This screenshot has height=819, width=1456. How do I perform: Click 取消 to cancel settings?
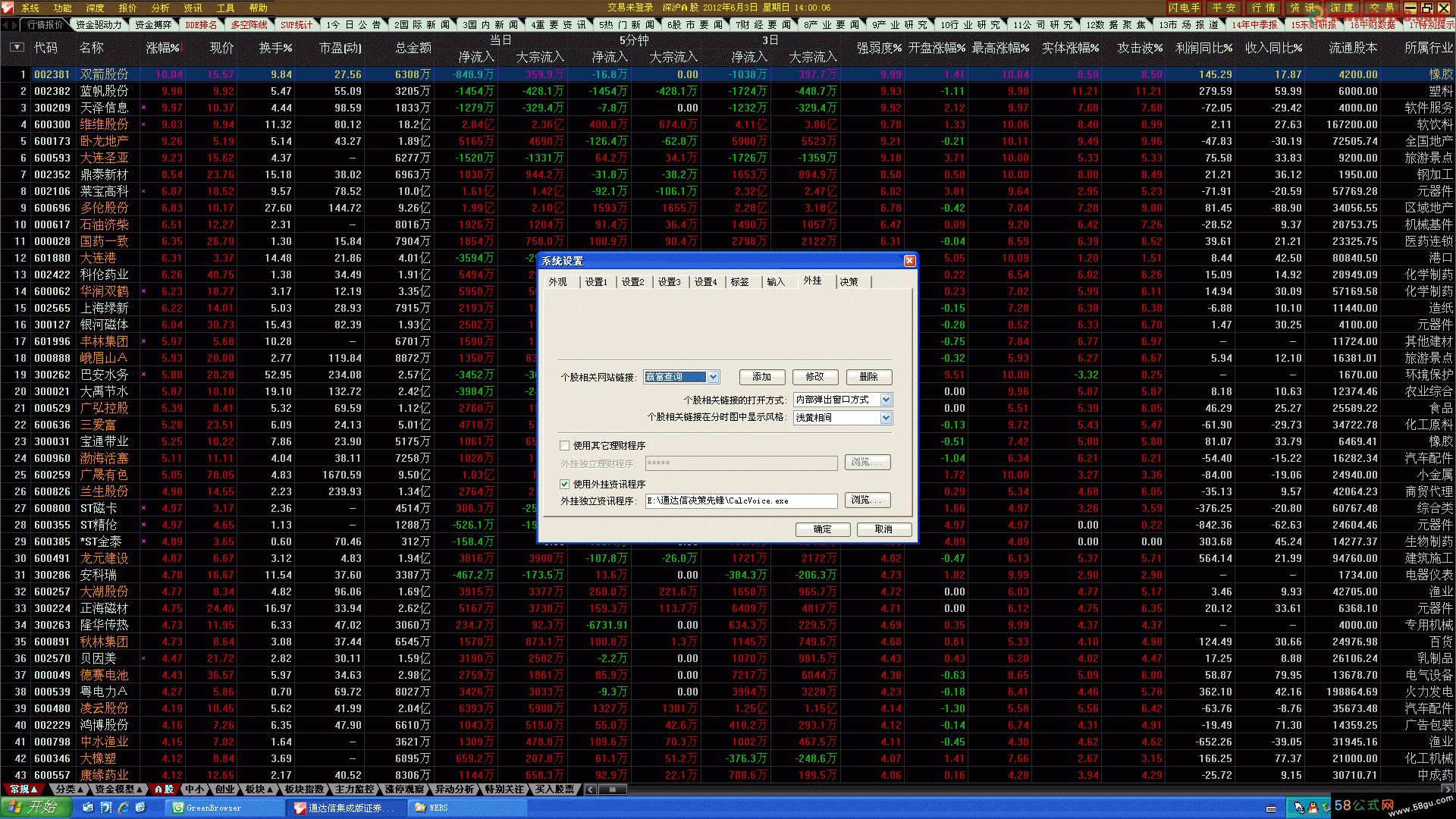point(883,529)
